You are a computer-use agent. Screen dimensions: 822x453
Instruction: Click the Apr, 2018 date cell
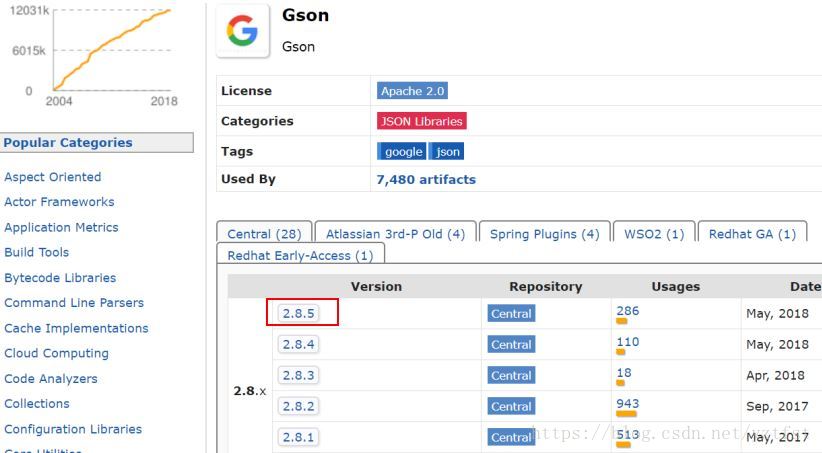point(775,375)
